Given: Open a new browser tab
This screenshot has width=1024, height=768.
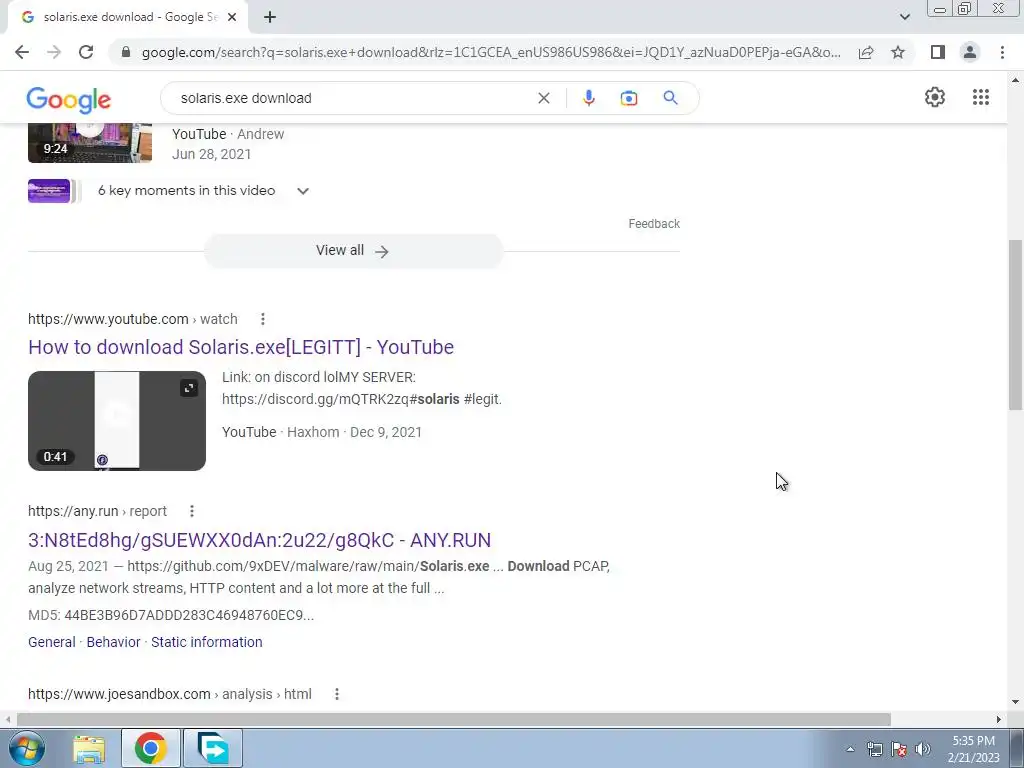Looking at the screenshot, I should pyautogui.click(x=270, y=17).
